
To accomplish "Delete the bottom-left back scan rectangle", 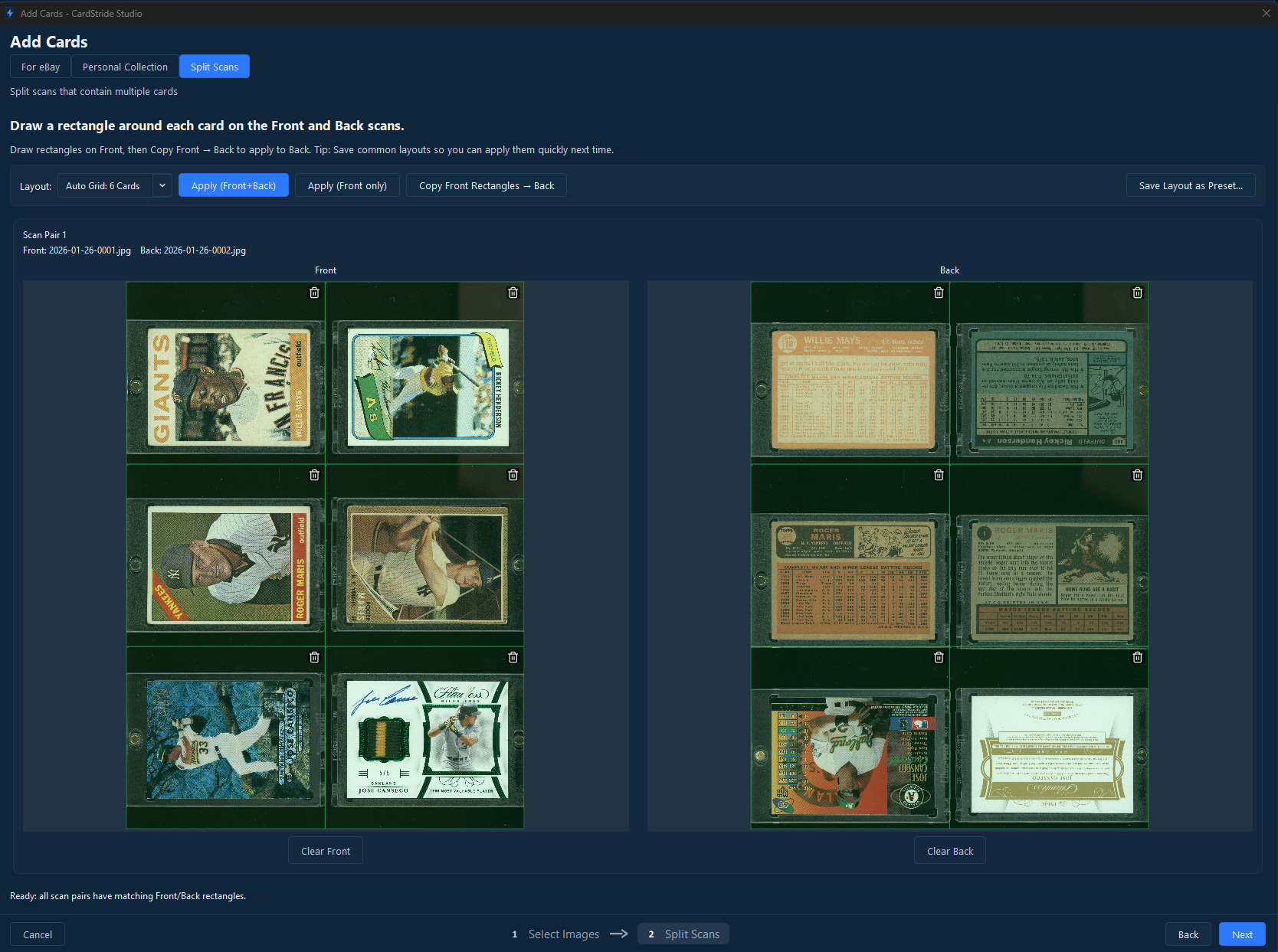I will 939,657.
